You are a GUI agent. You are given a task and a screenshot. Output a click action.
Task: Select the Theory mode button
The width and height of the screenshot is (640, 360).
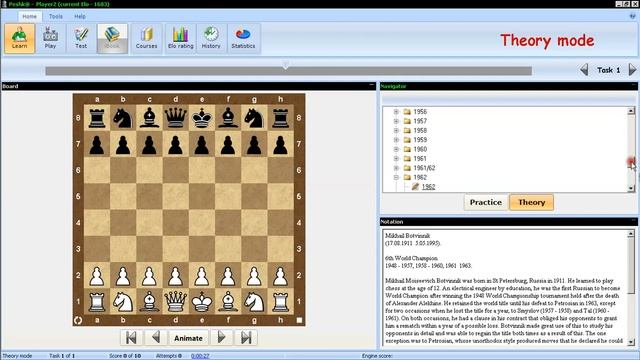click(531, 202)
